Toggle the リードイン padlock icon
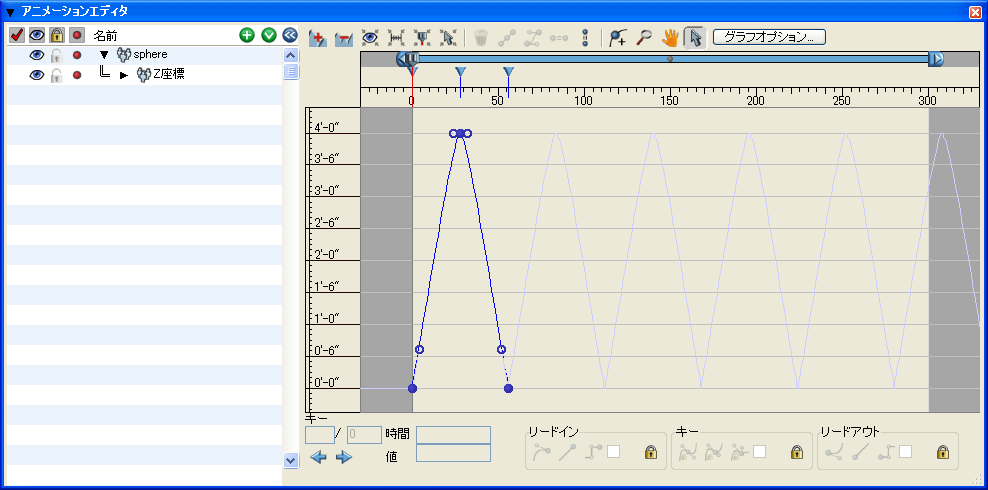 pyautogui.click(x=651, y=452)
